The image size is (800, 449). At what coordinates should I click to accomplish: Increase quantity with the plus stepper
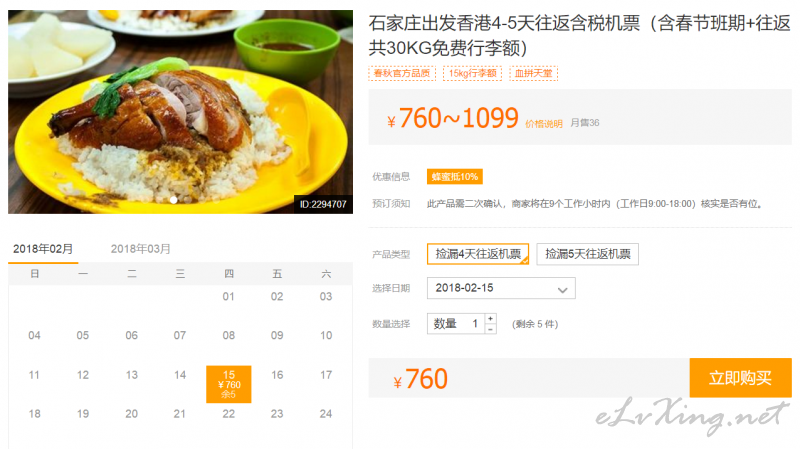pyautogui.click(x=490, y=319)
